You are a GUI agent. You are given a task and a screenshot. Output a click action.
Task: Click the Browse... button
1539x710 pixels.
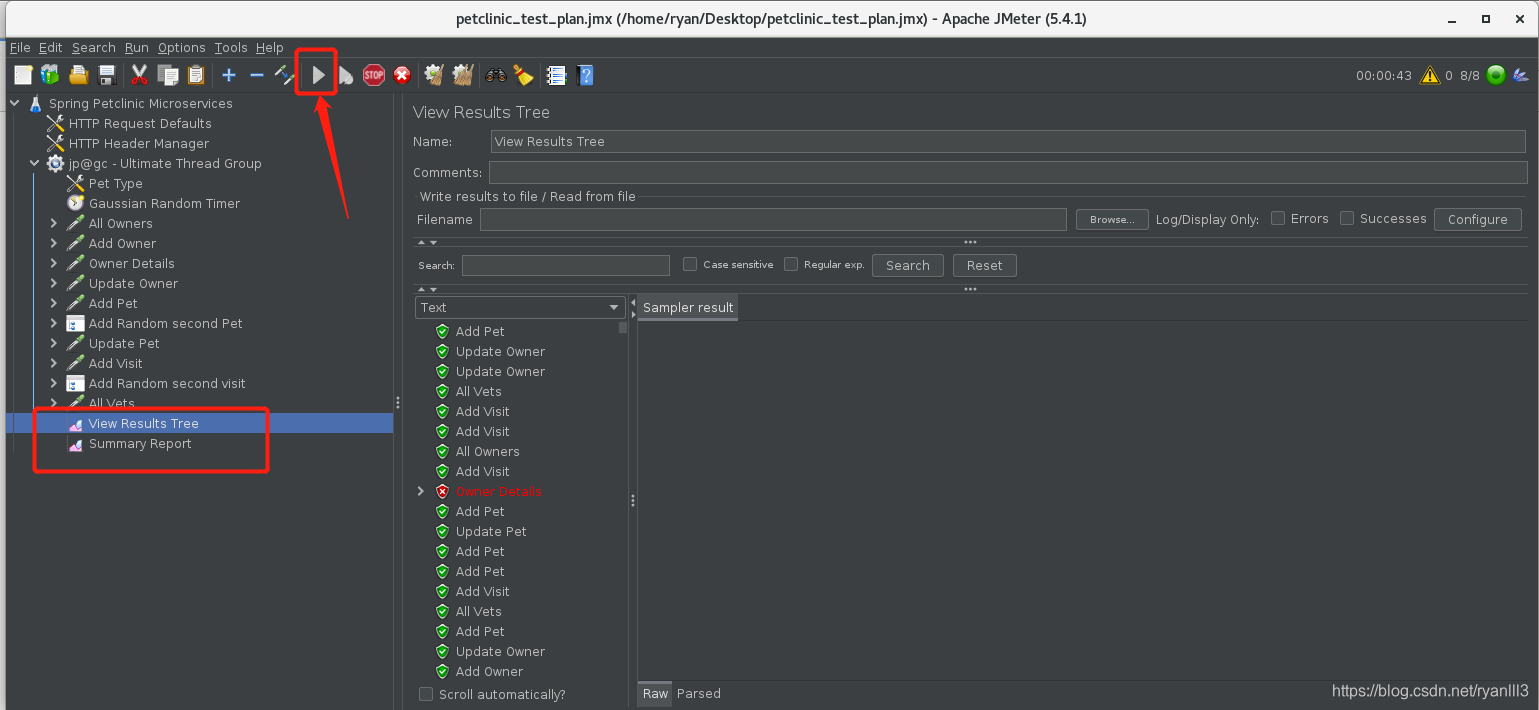coord(1112,219)
